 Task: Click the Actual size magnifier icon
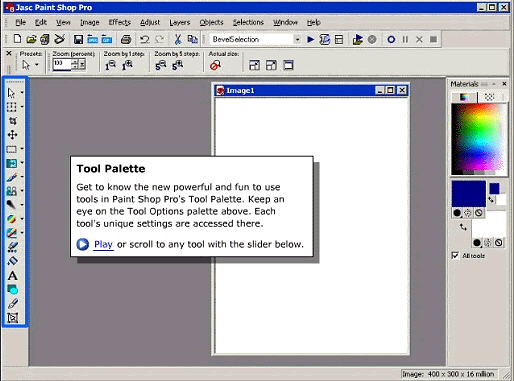point(215,65)
